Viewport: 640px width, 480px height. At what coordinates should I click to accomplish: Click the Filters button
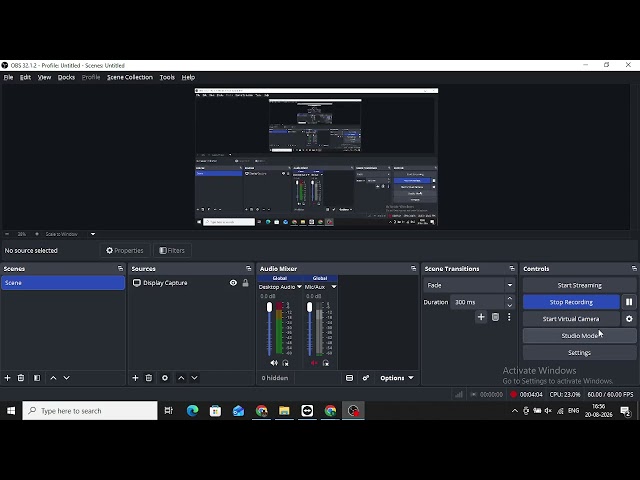(x=172, y=251)
